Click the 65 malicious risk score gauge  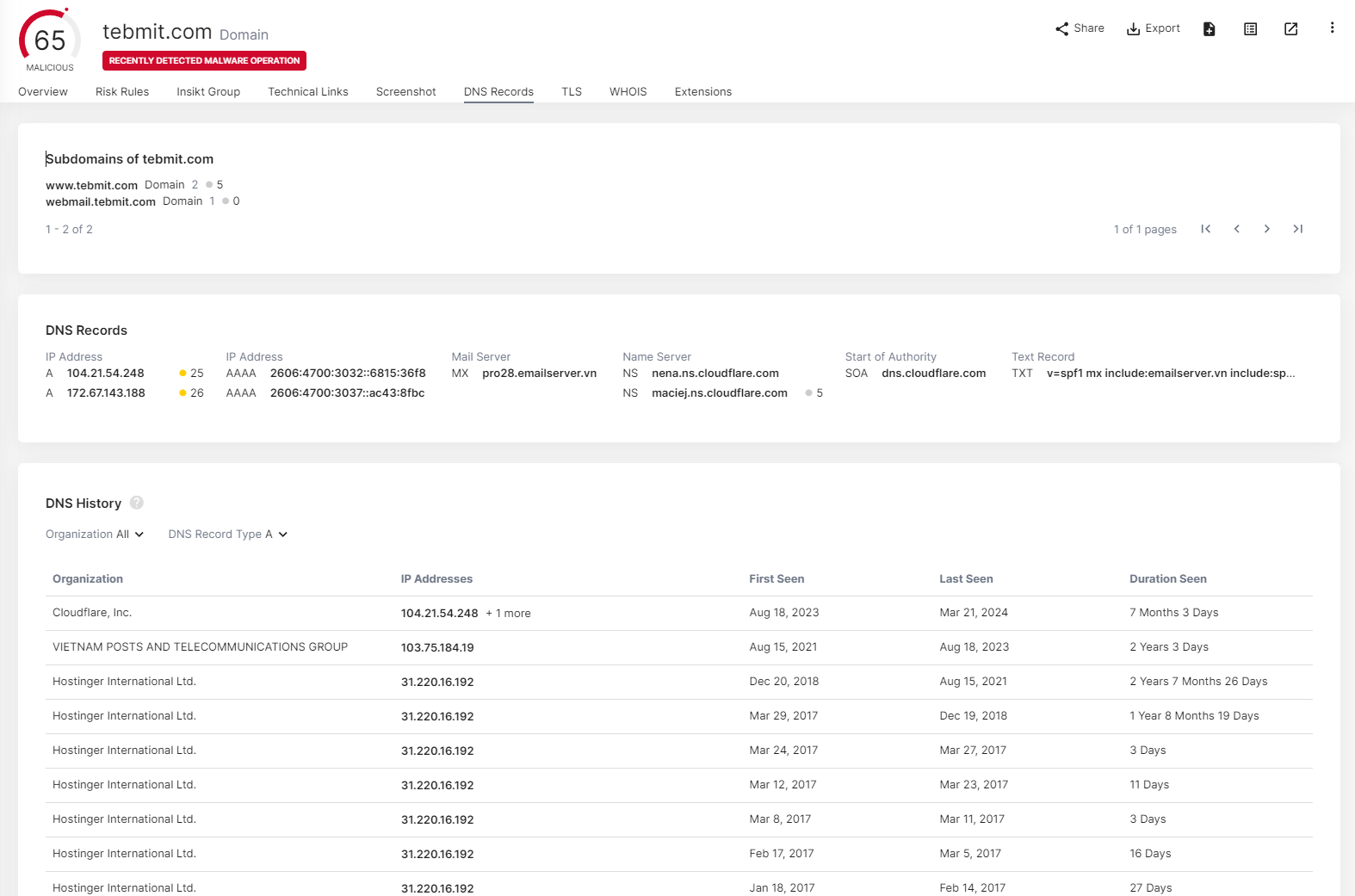pyautogui.click(x=50, y=40)
